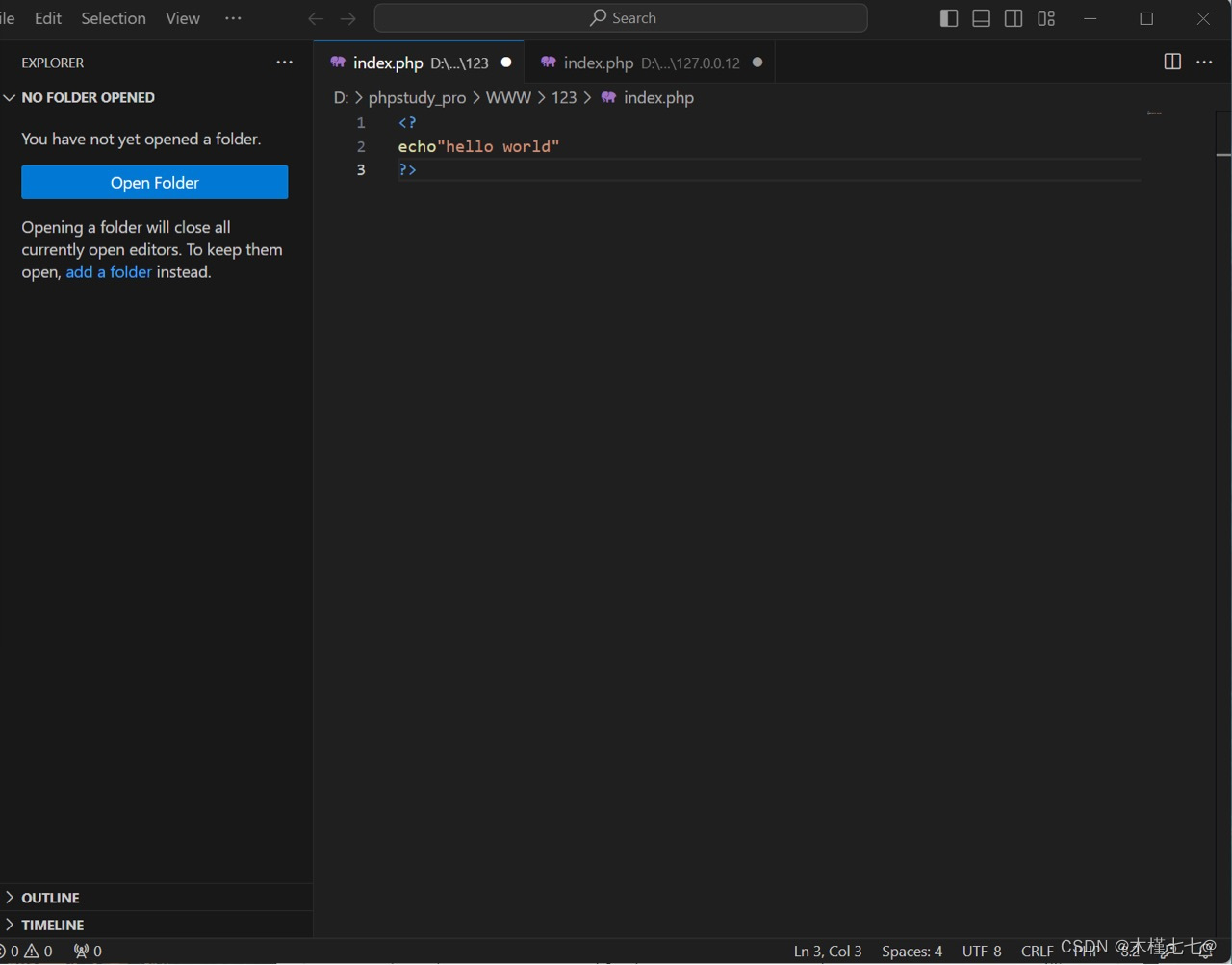Select the phpstudy_pro breadcrumb

(417, 98)
